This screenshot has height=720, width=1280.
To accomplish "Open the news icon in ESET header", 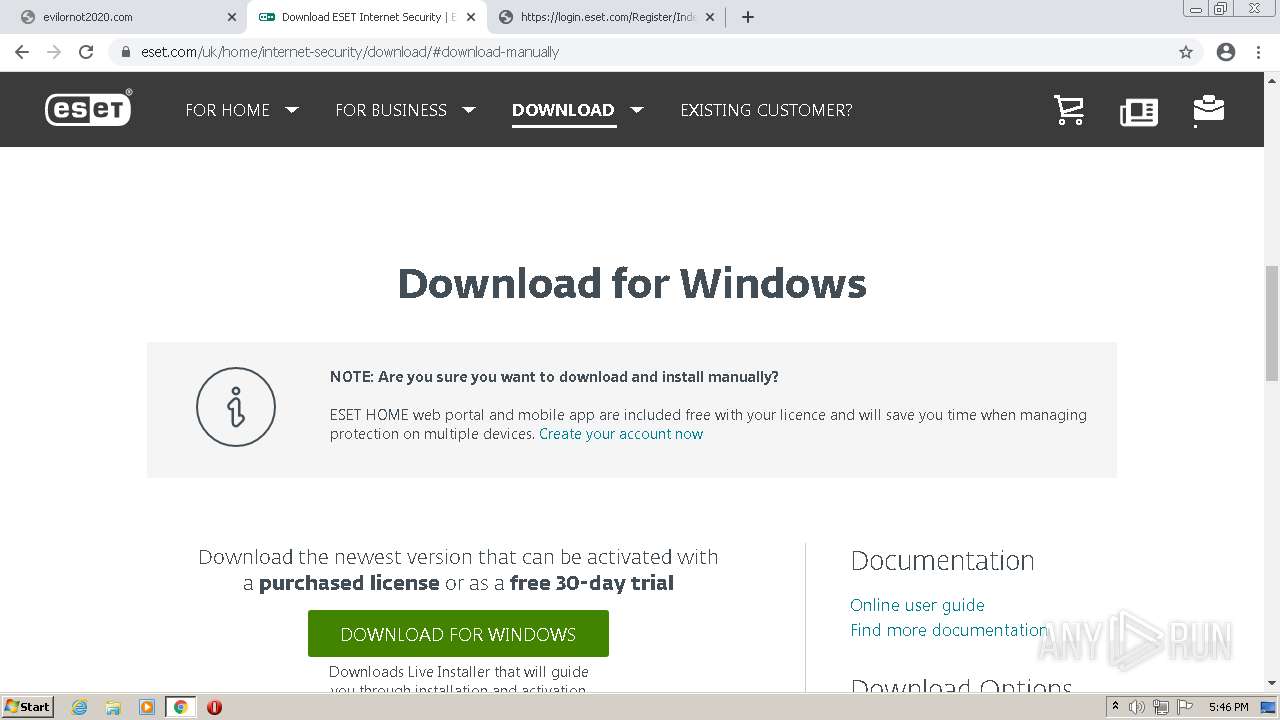I will coord(1139,111).
